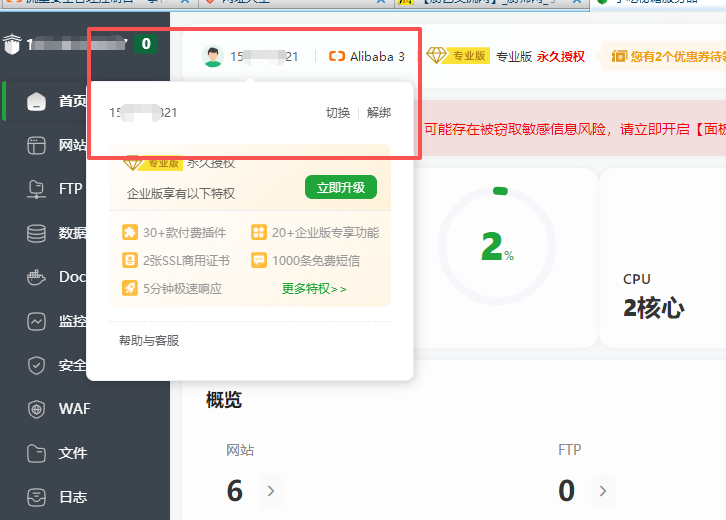
Task: Click the WAF globe shield icon
Action: 37,409
